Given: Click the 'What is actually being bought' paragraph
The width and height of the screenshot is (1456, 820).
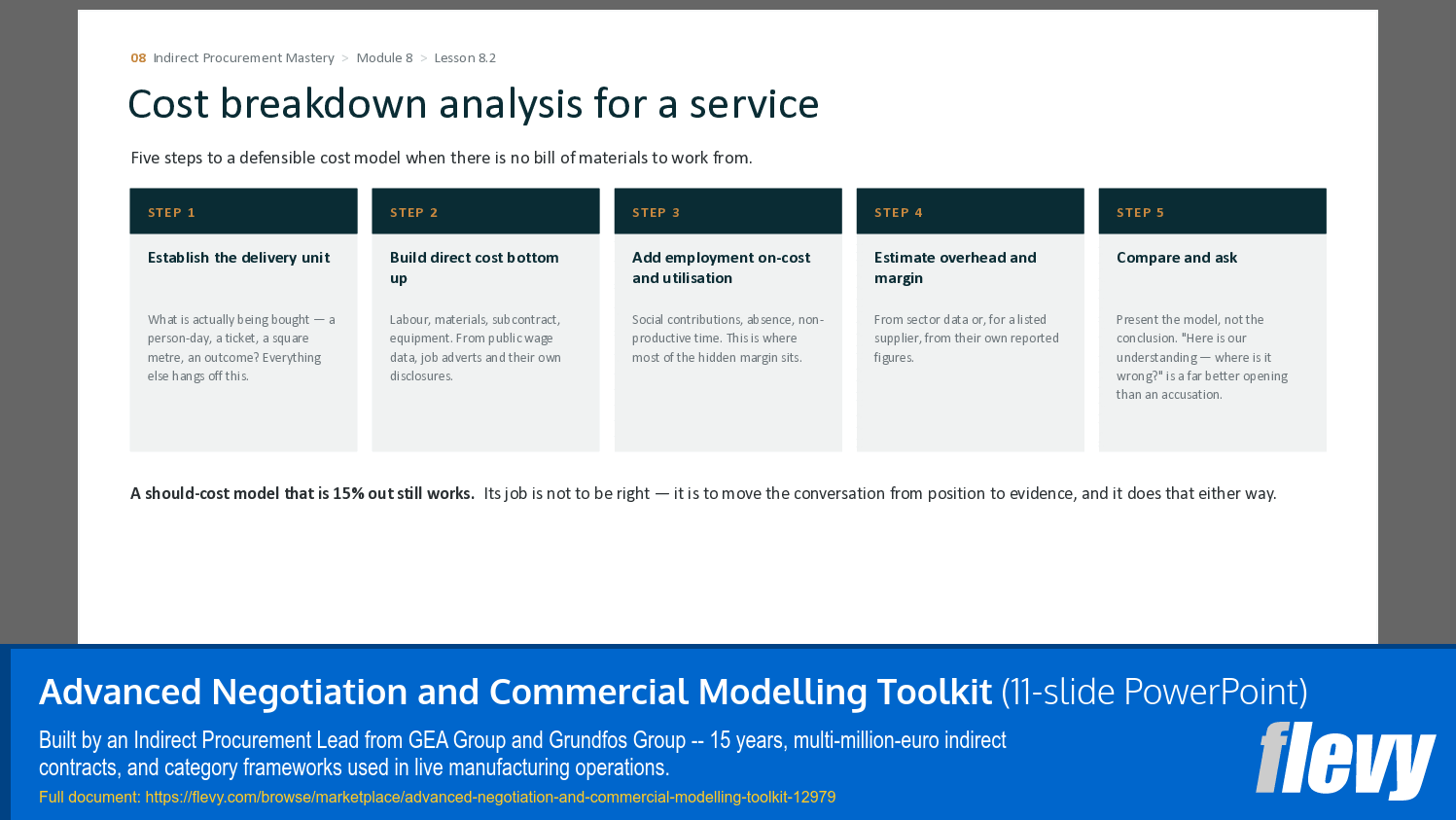Looking at the screenshot, I should pyautogui.click(x=241, y=347).
